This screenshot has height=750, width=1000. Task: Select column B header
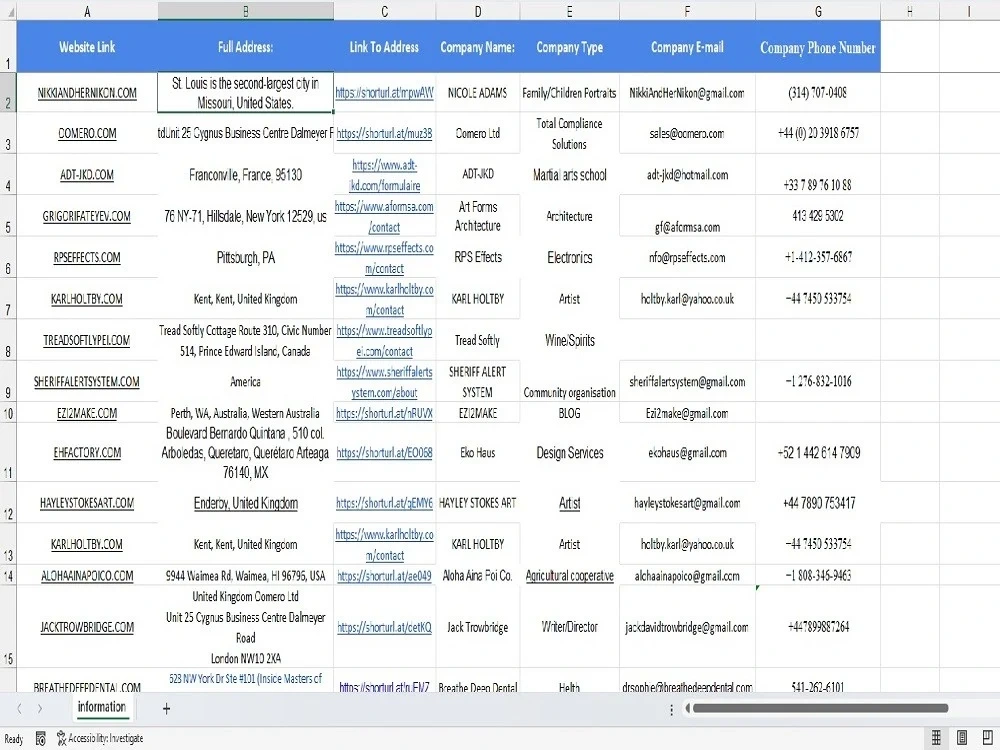(x=246, y=11)
